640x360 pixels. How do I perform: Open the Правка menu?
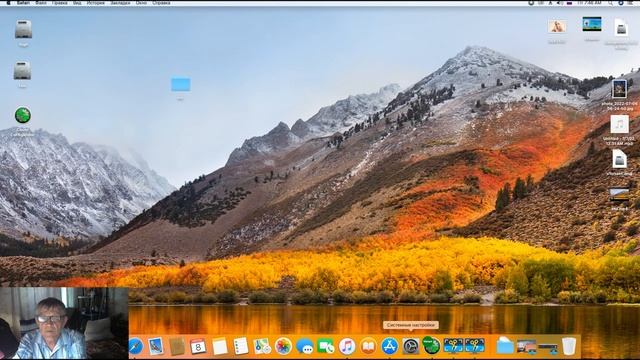(x=60, y=3)
